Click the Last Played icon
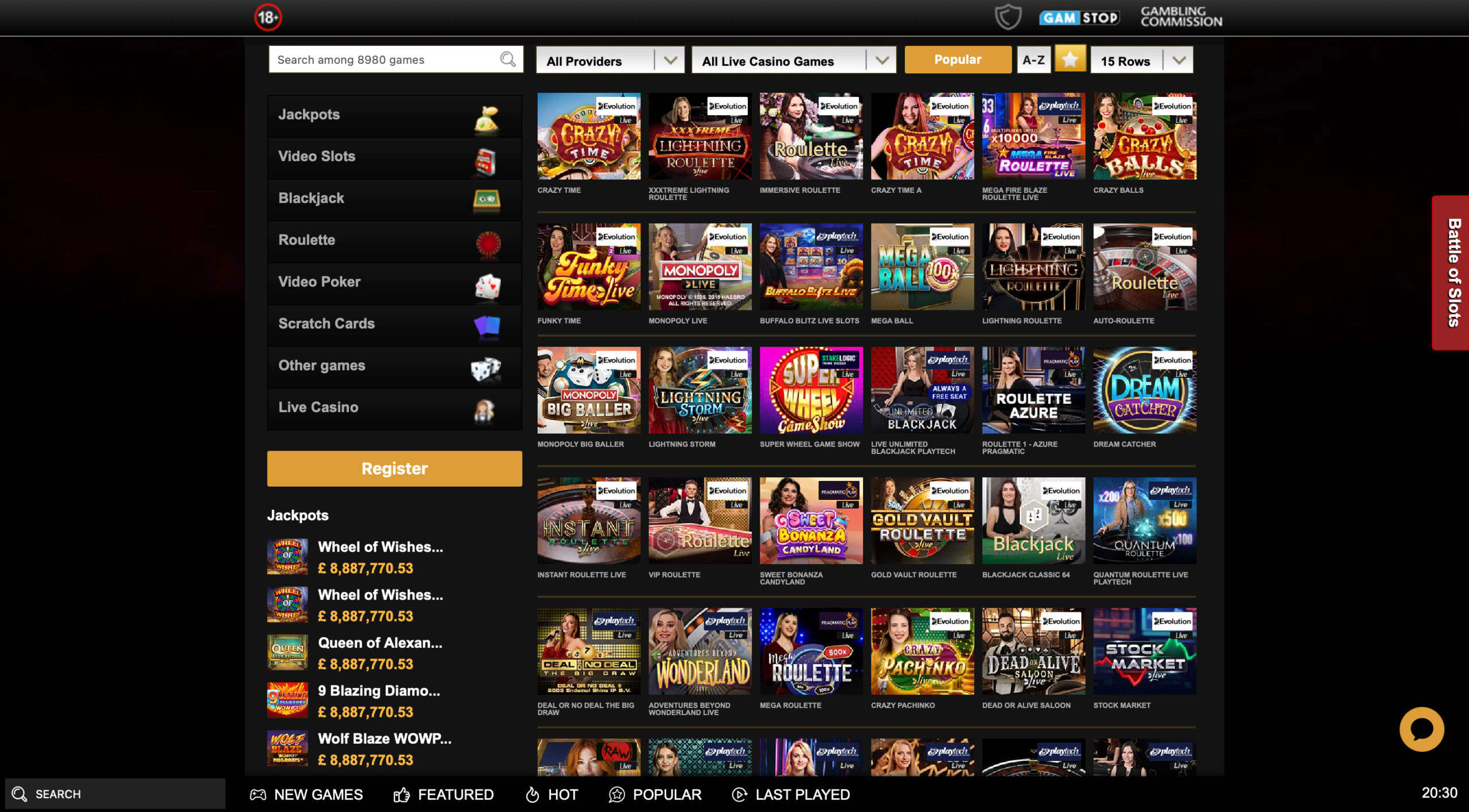This screenshot has width=1469, height=812. 740,795
